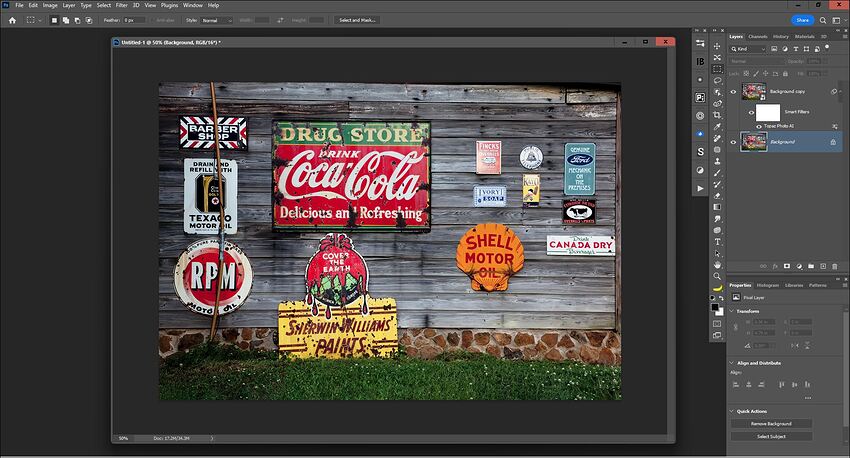This screenshot has height=458, width=850.
Task: Select the Lasso tool
Action: pyautogui.click(x=717, y=80)
